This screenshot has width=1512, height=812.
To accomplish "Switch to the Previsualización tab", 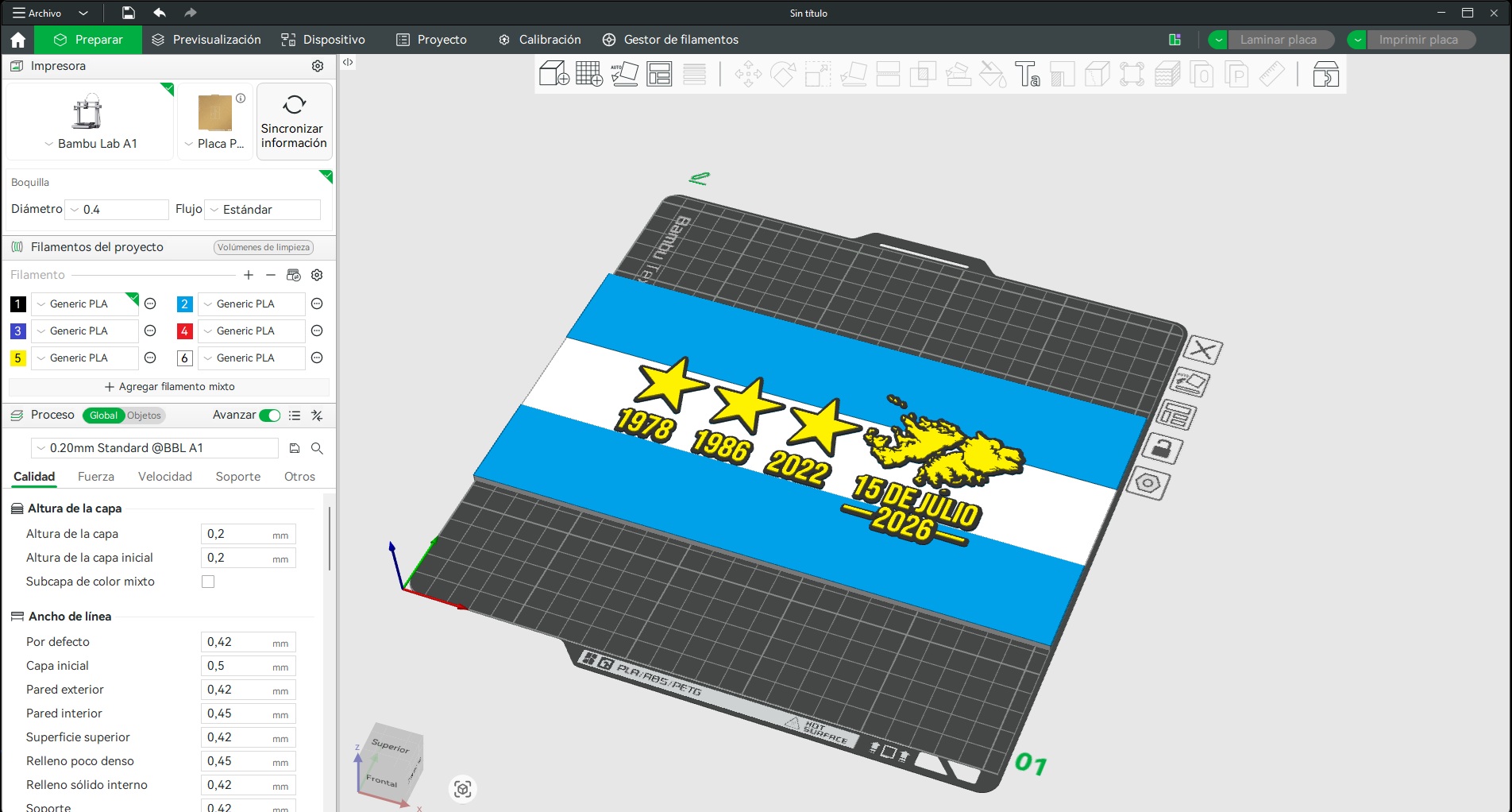I will (x=206, y=40).
